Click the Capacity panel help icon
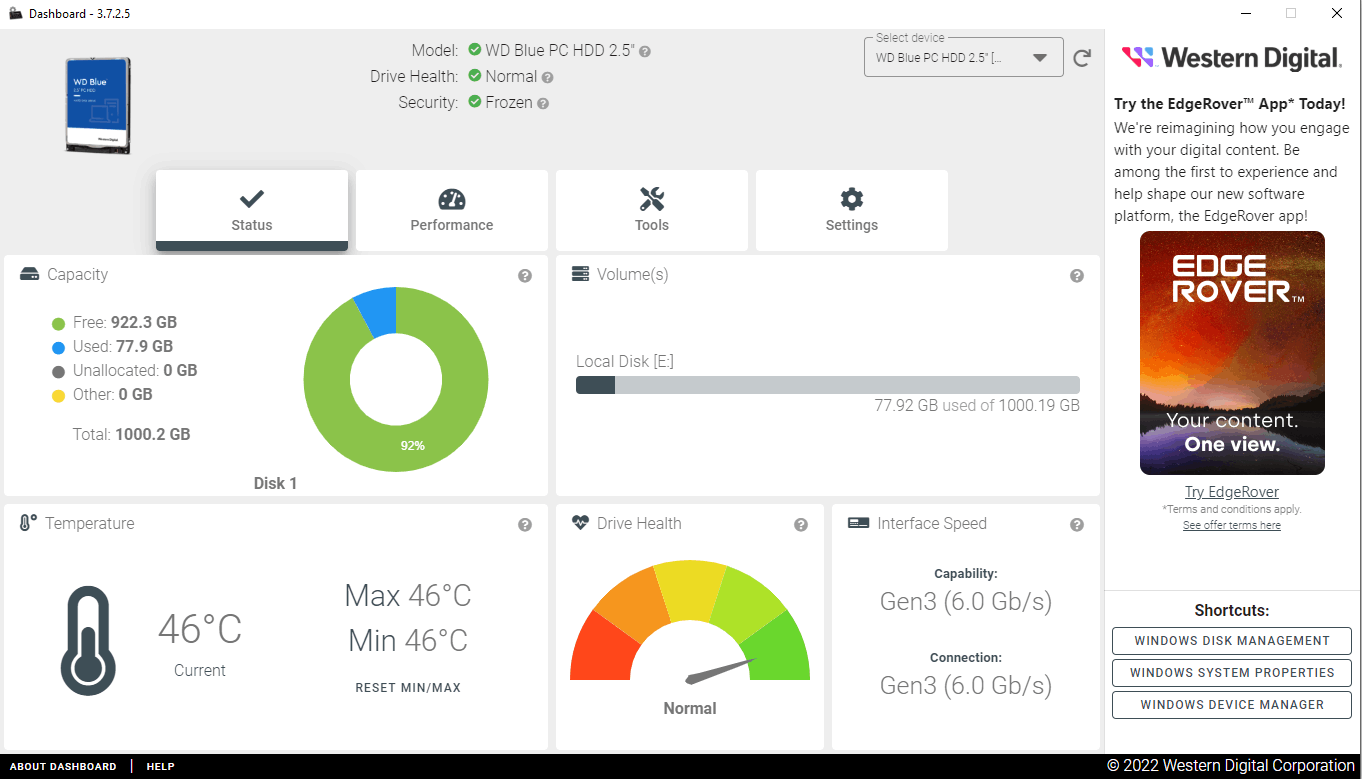 coord(525,276)
